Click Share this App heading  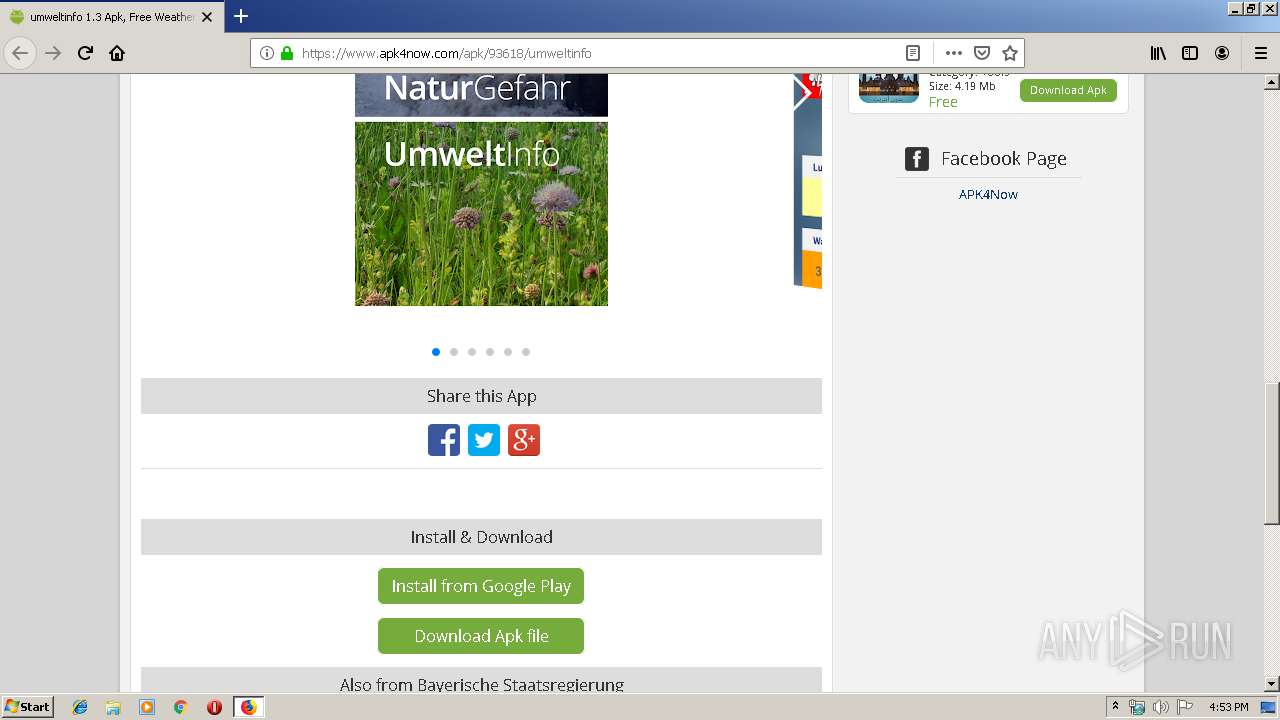(x=481, y=396)
